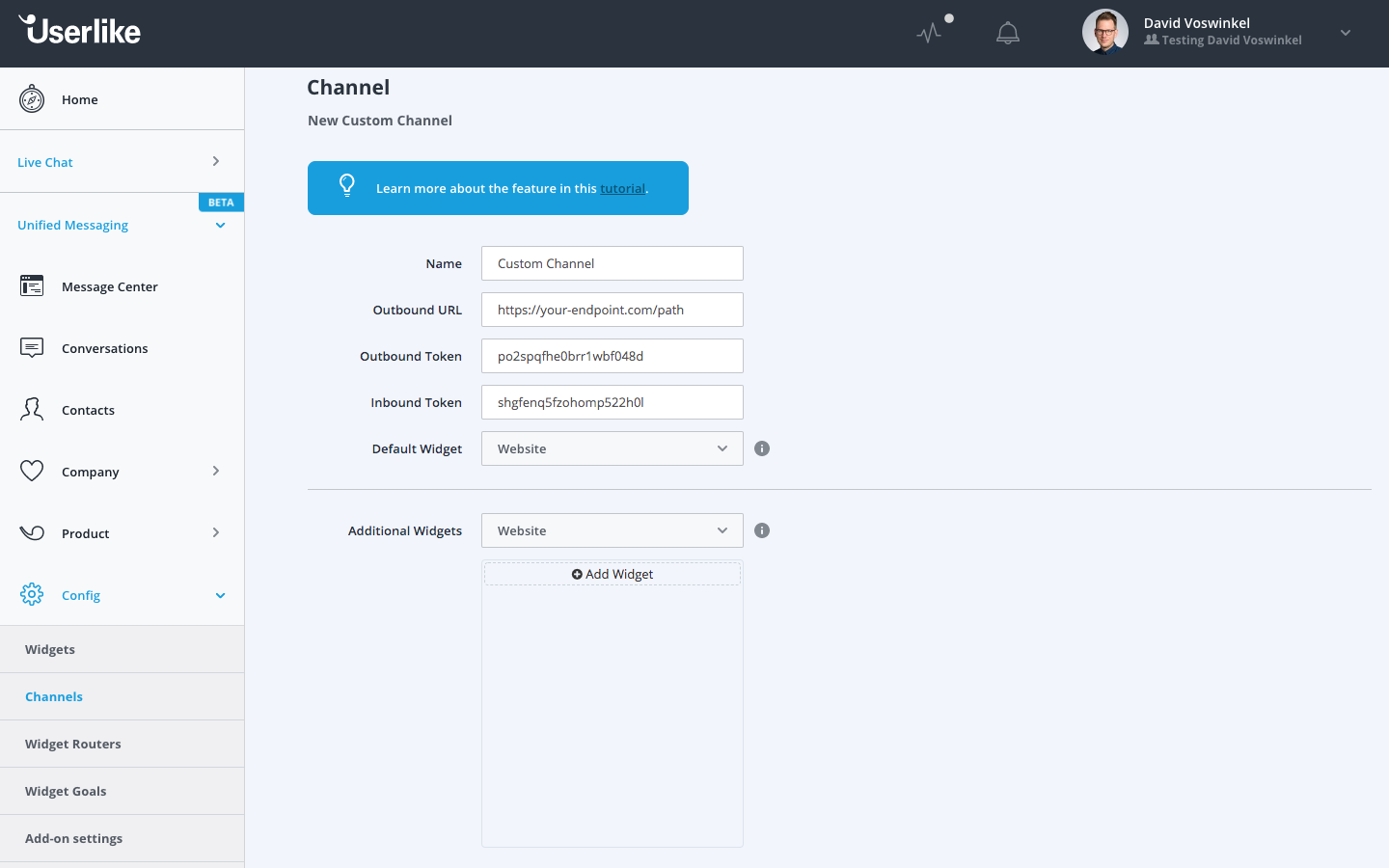Image resolution: width=1389 pixels, height=868 pixels.
Task: Click the Home compass icon
Action: 32,99
